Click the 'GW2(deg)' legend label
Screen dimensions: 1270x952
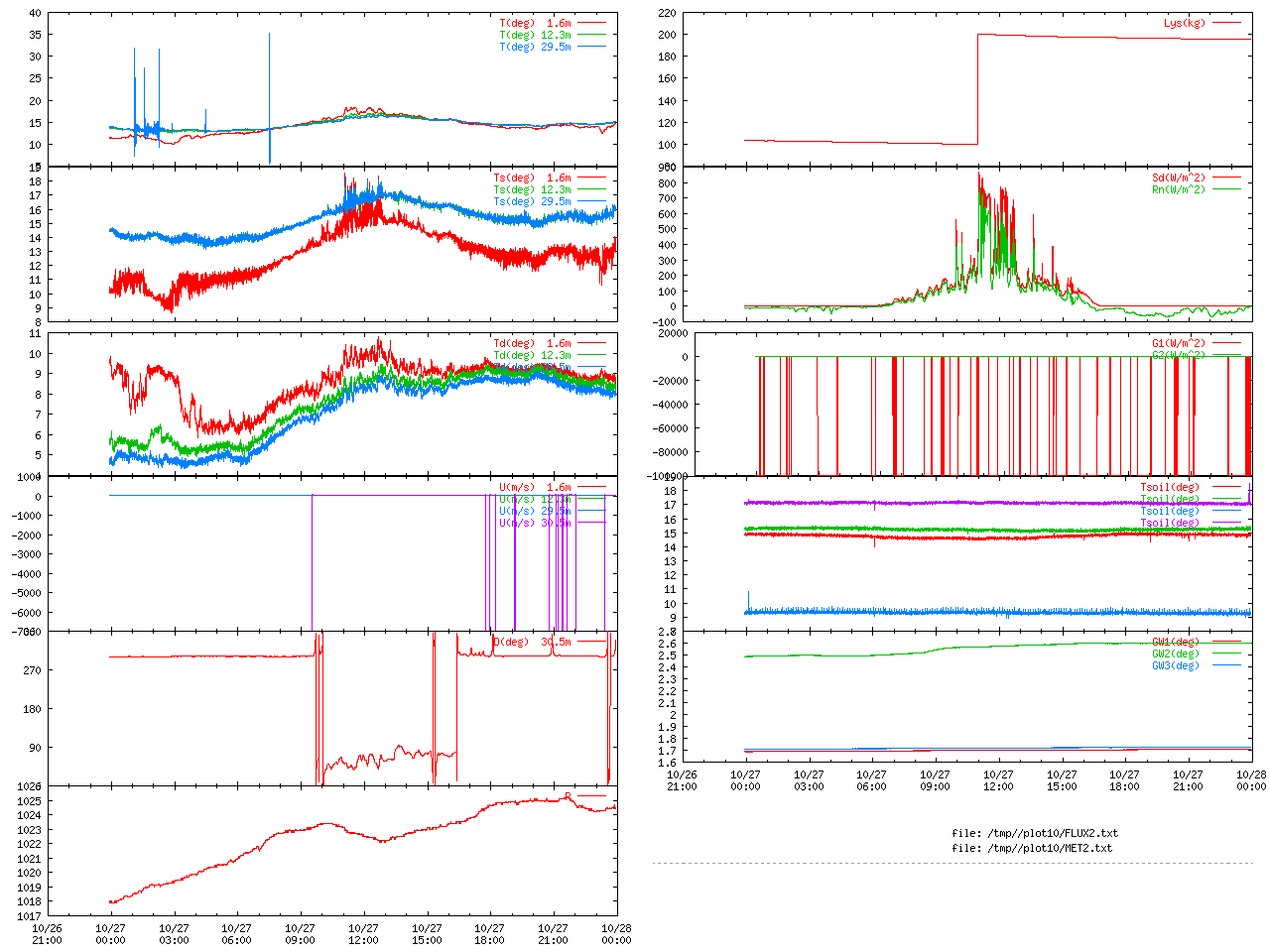(1176, 654)
